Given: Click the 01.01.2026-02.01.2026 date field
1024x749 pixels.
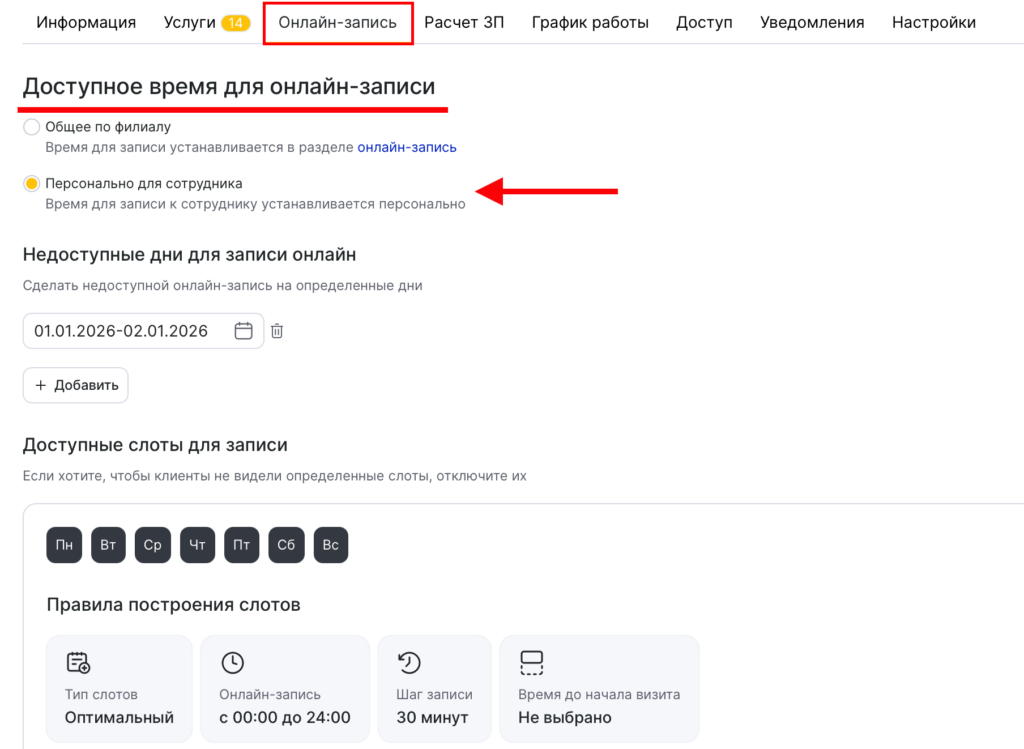Looking at the screenshot, I should (x=143, y=331).
